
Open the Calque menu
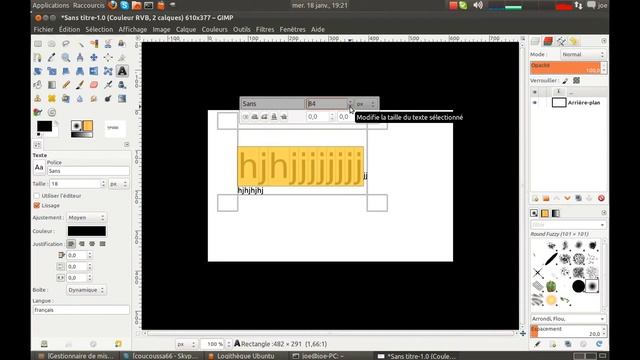tap(186, 29)
